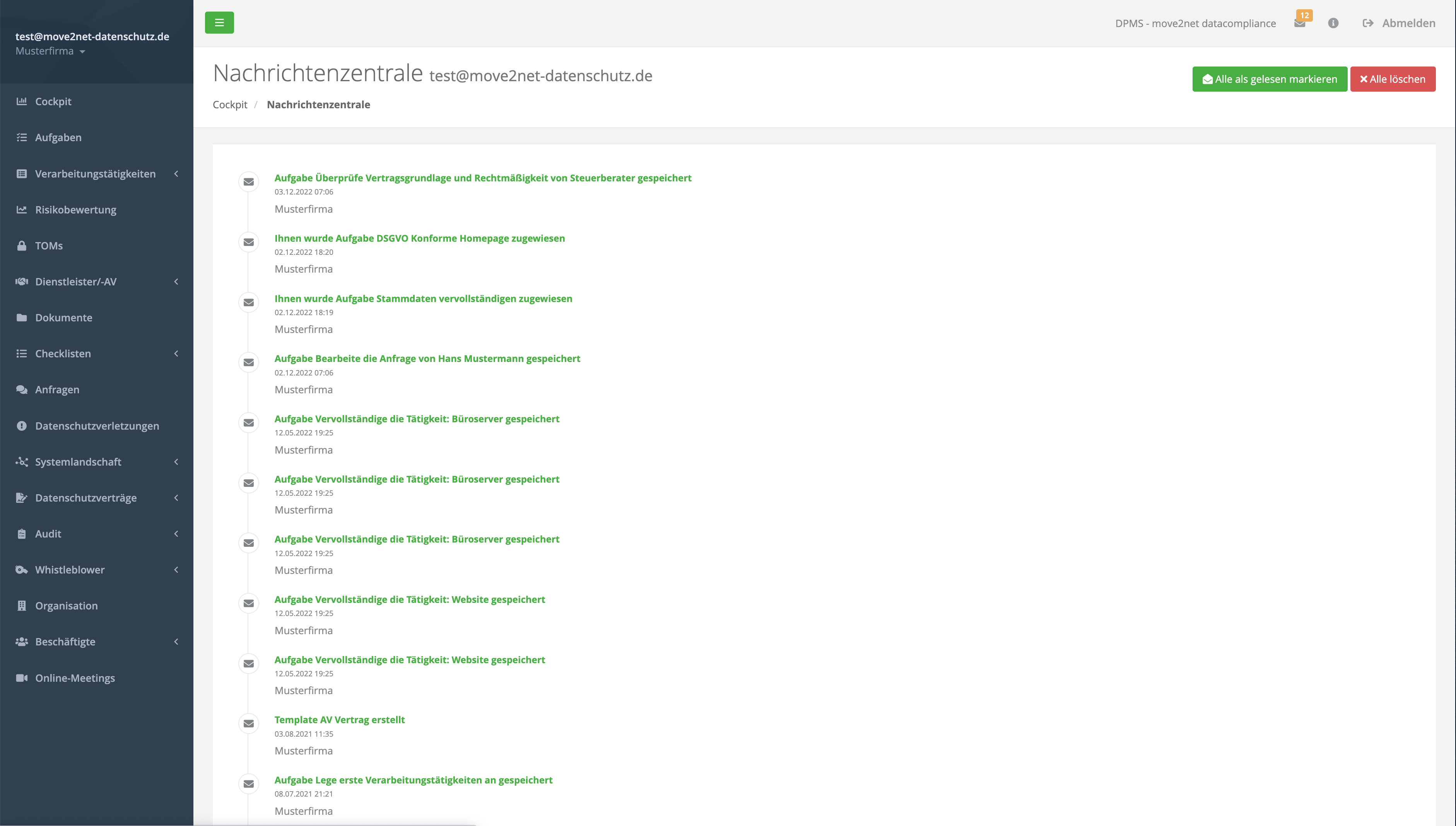
Task: Click envelope icon beside Hans Mustermann message
Action: pos(248,362)
